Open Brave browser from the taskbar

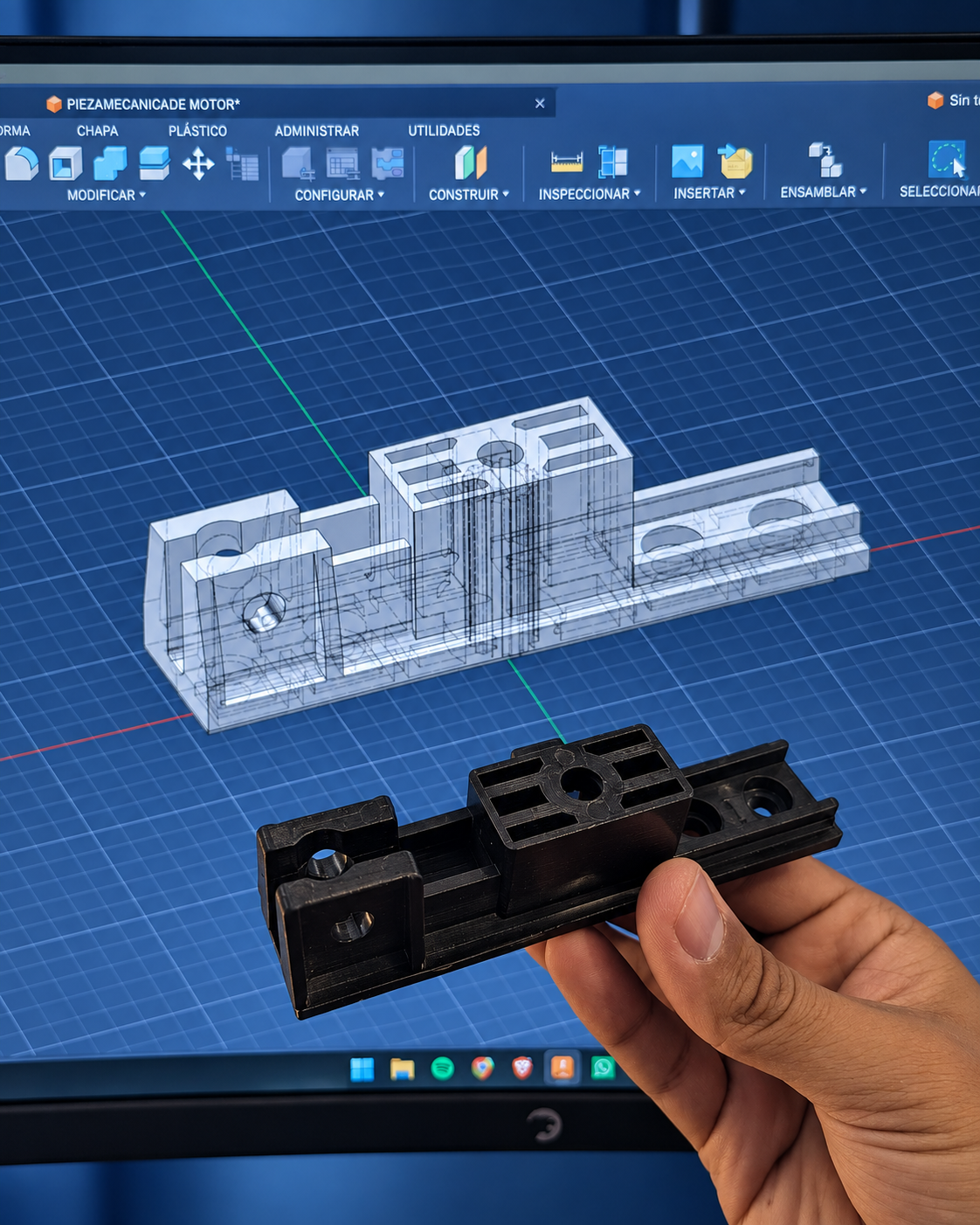point(522,1068)
